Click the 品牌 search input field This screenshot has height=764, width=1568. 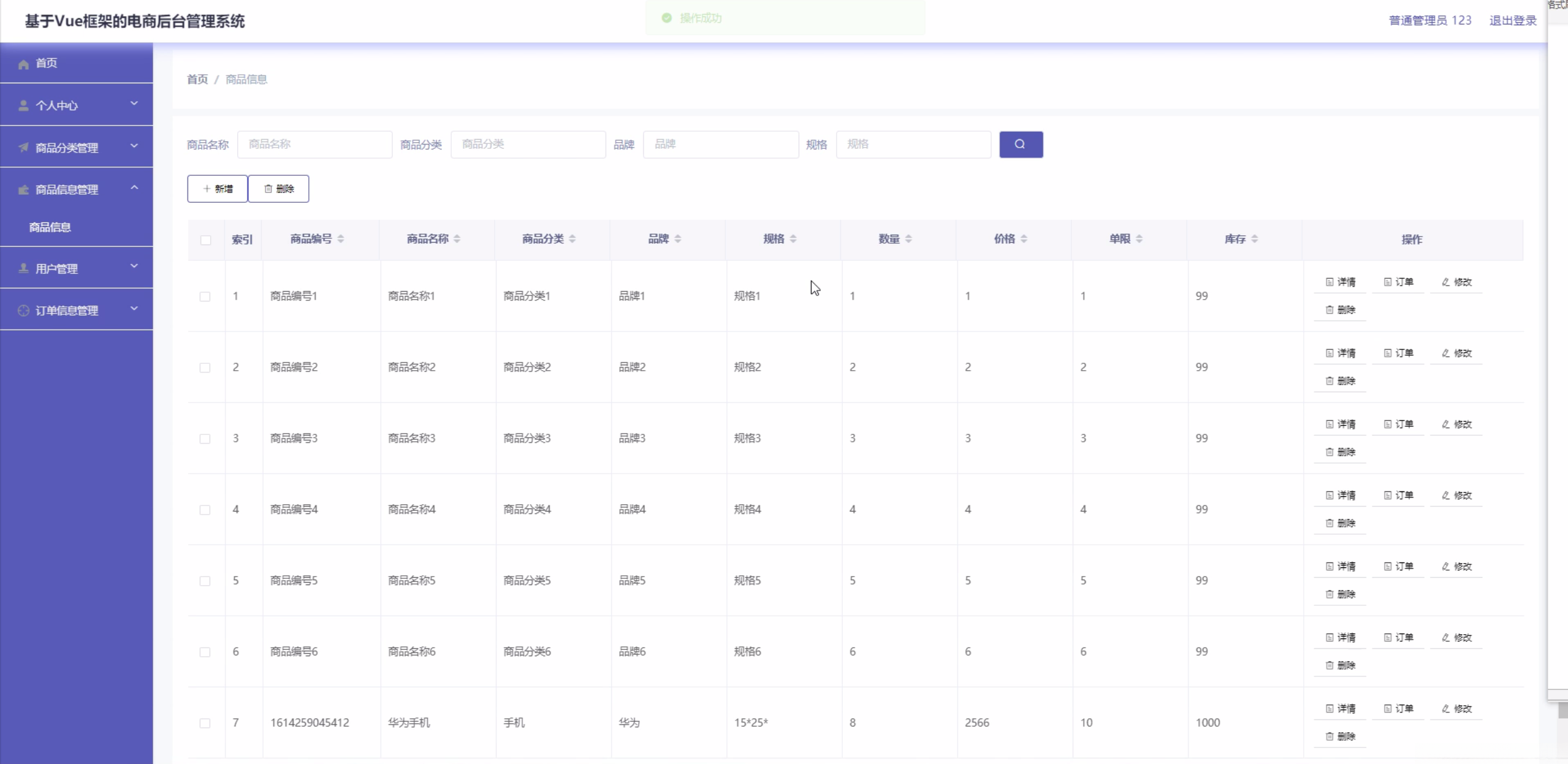pyautogui.click(x=720, y=144)
